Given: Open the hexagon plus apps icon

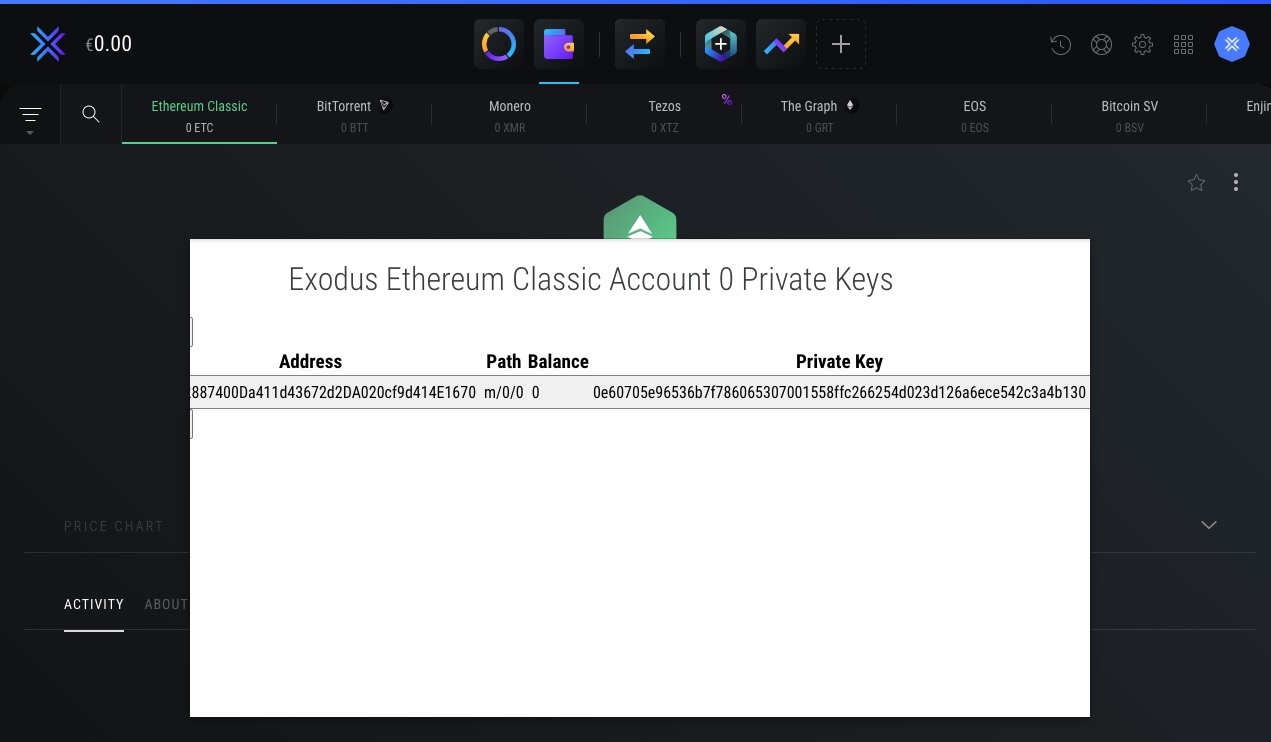Looking at the screenshot, I should [x=720, y=44].
